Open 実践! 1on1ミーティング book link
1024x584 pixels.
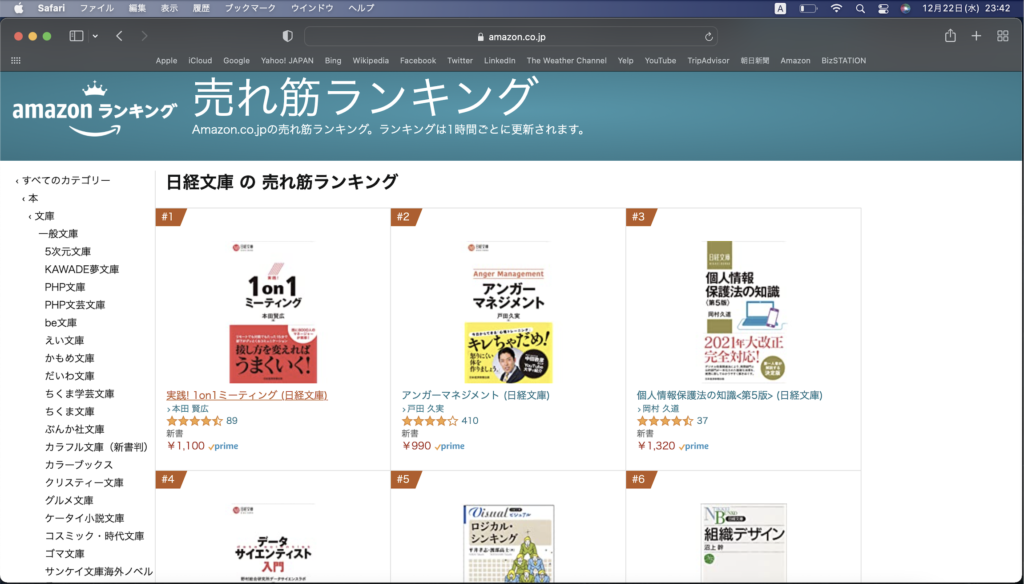[246, 395]
